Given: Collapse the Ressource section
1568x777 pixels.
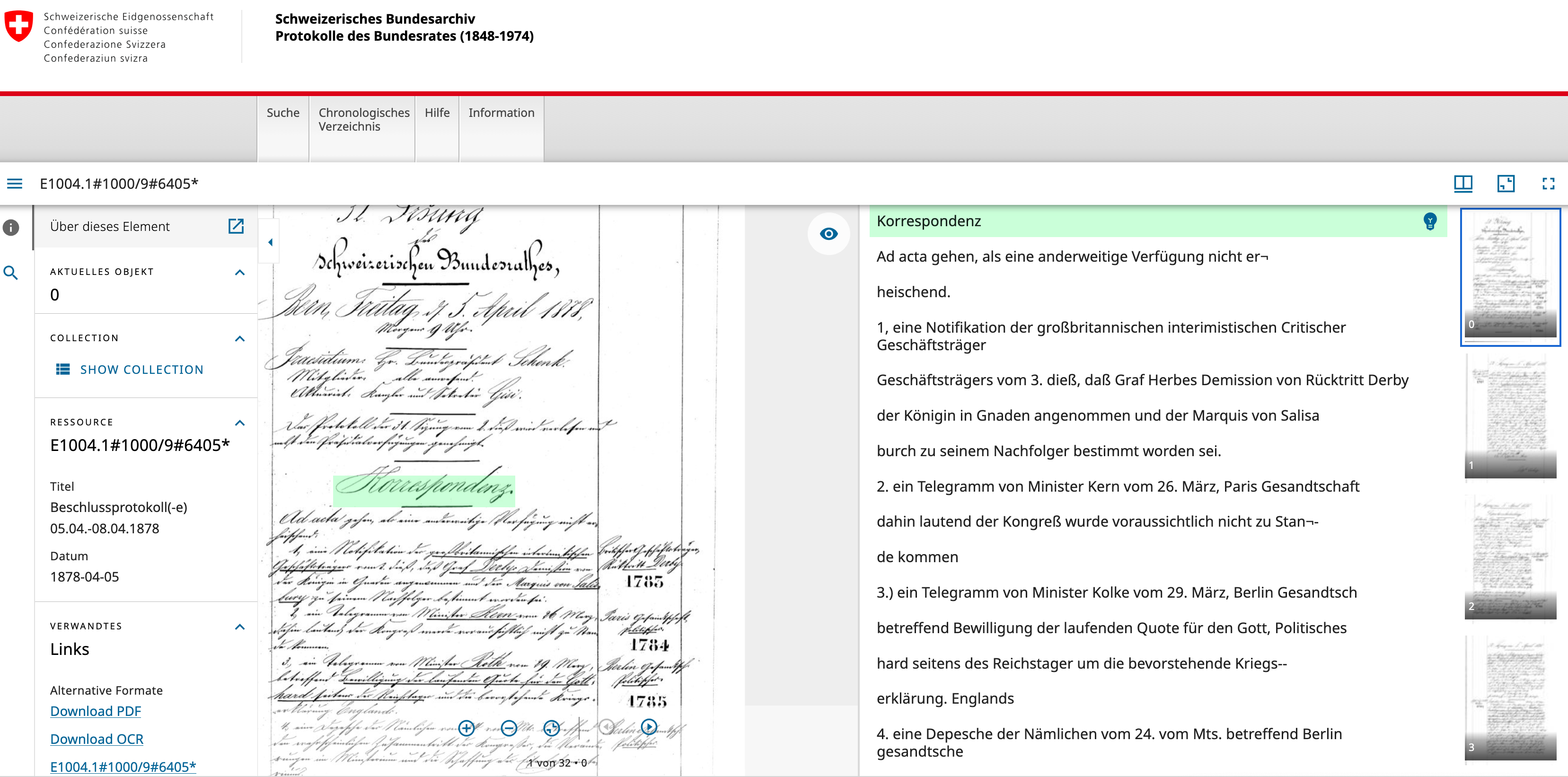Looking at the screenshot, I should (x=240, y=423).
